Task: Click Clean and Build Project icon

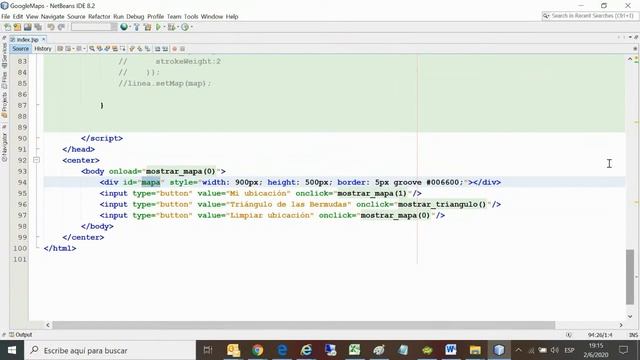Action: tap(147, 27)
